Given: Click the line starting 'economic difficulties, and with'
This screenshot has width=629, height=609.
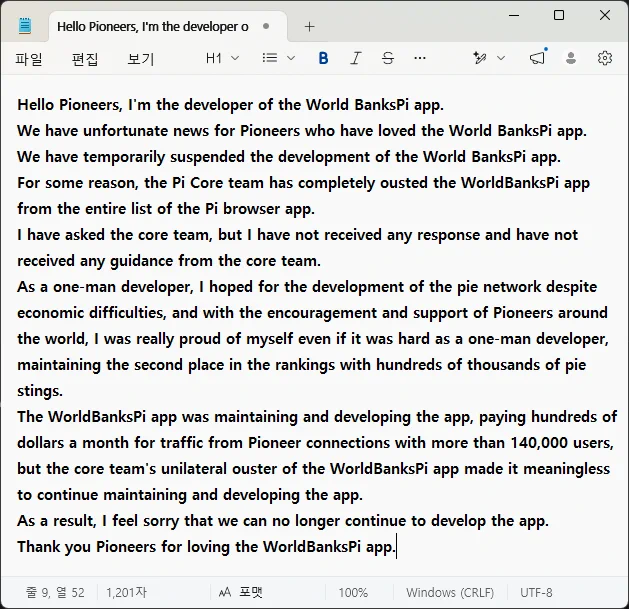Looking at the screenshot, I should click(312, 313).
